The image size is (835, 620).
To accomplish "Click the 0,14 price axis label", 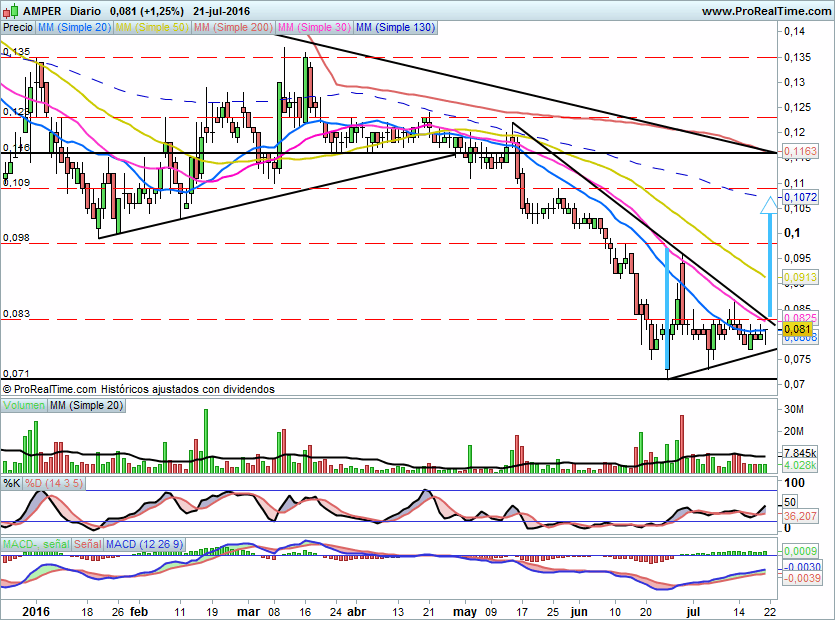I will [x=795, y=31].
